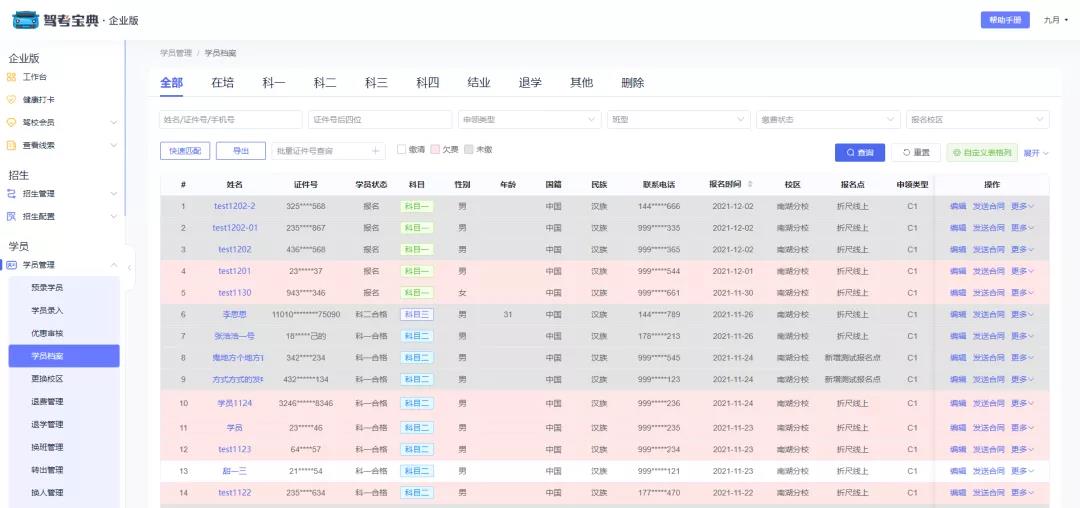Click the 招生管理 icon in sidebar
Screen dimensions: 1080x508
click(11, 193)
